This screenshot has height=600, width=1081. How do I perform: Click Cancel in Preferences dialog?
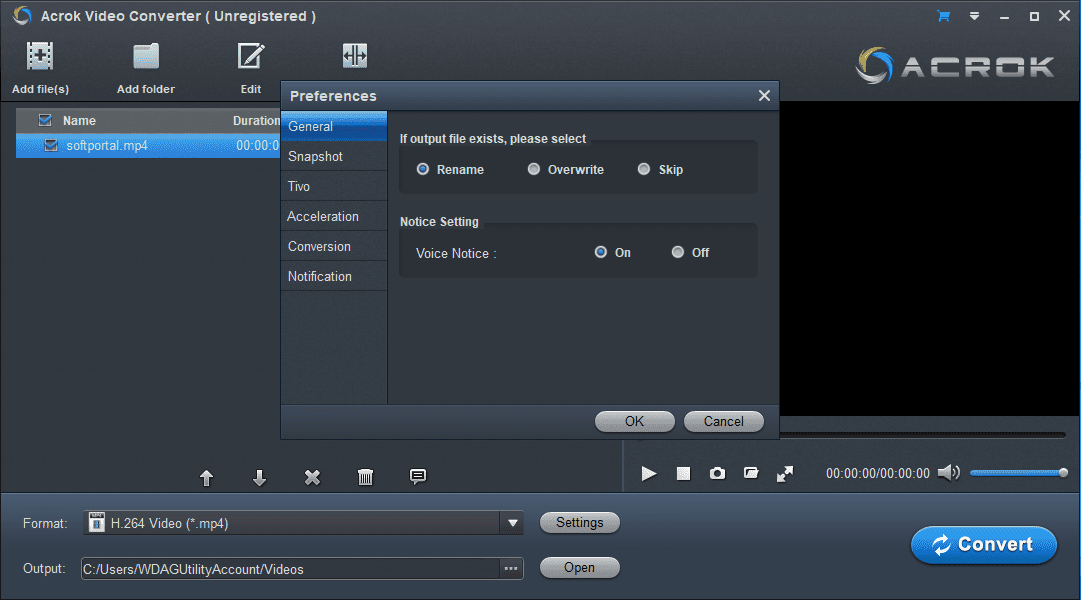723,421
